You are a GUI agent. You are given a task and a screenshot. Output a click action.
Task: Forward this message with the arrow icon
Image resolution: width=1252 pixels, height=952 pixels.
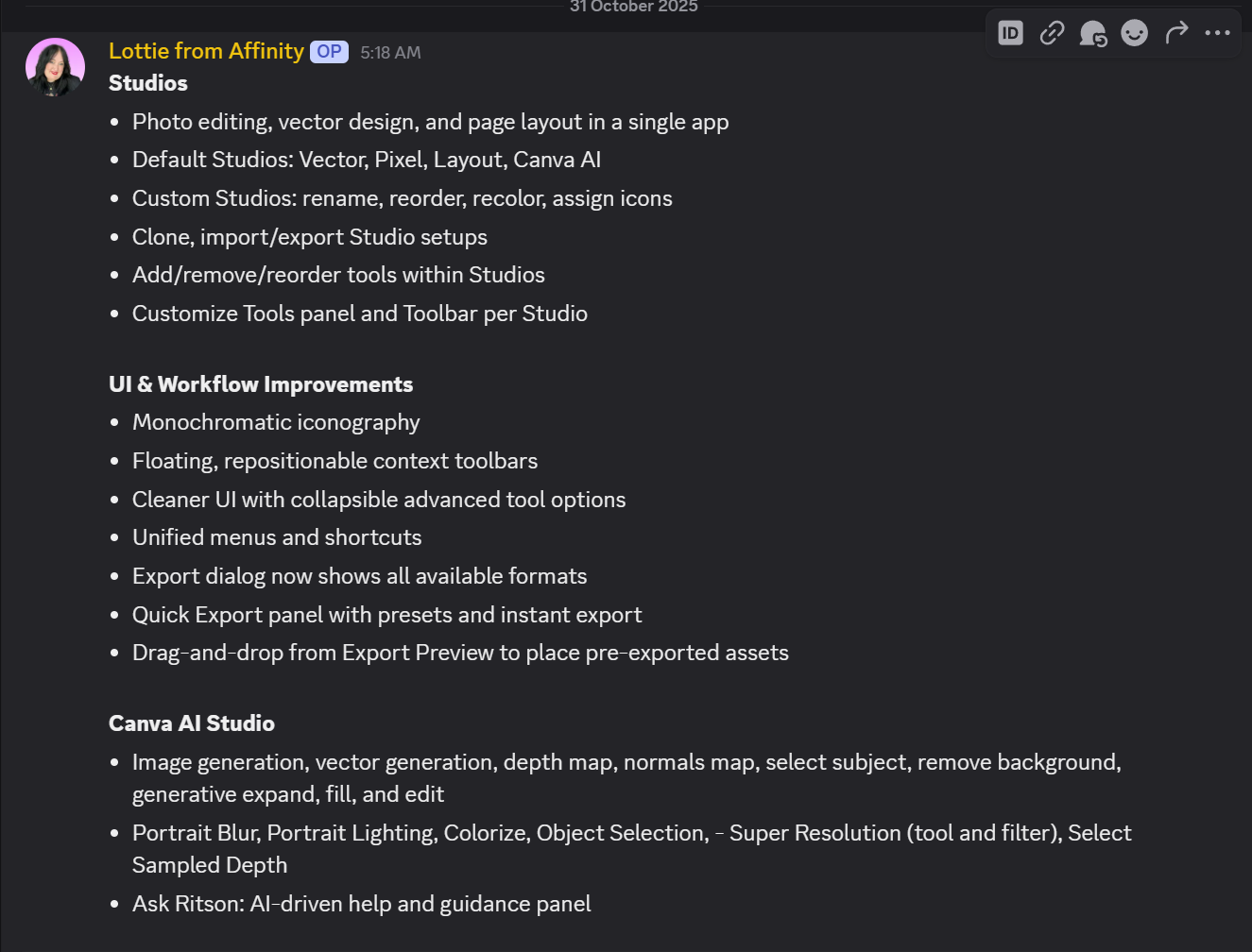[x=1176, y=33]
